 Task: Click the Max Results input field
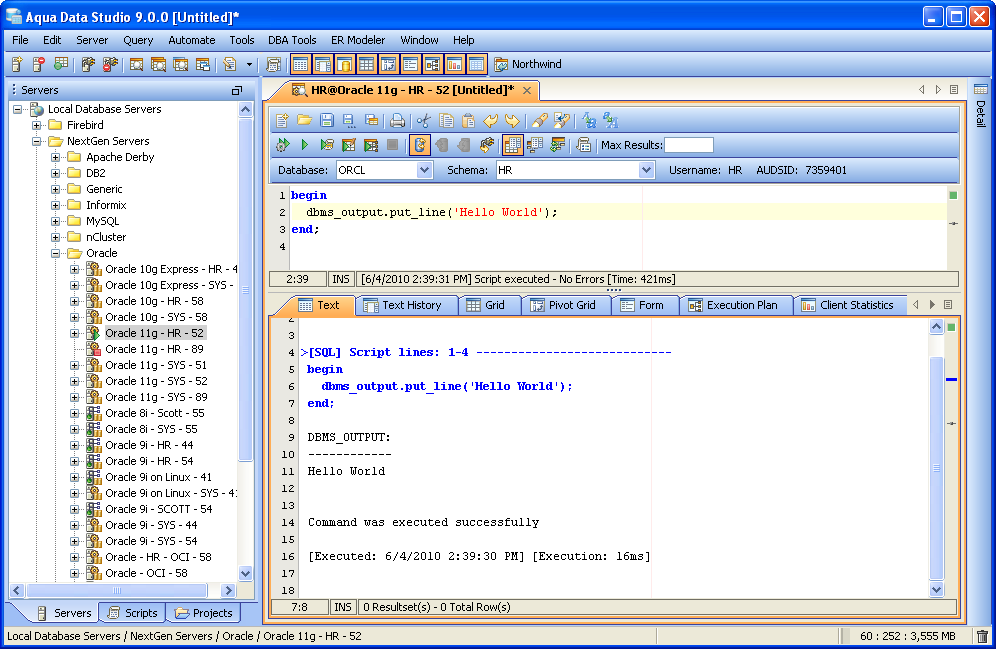point(689,145)
